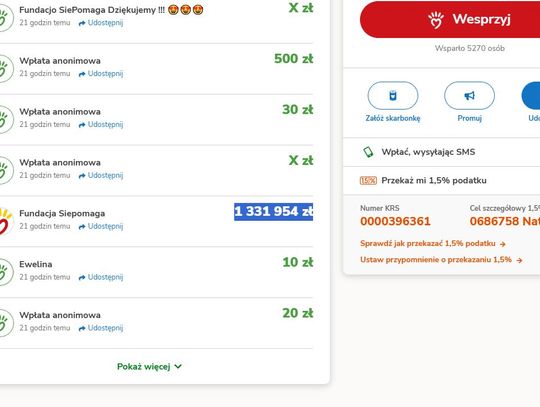
Task: Click the phone icon beside Wpłać SMS
Action: coord(368,152)
